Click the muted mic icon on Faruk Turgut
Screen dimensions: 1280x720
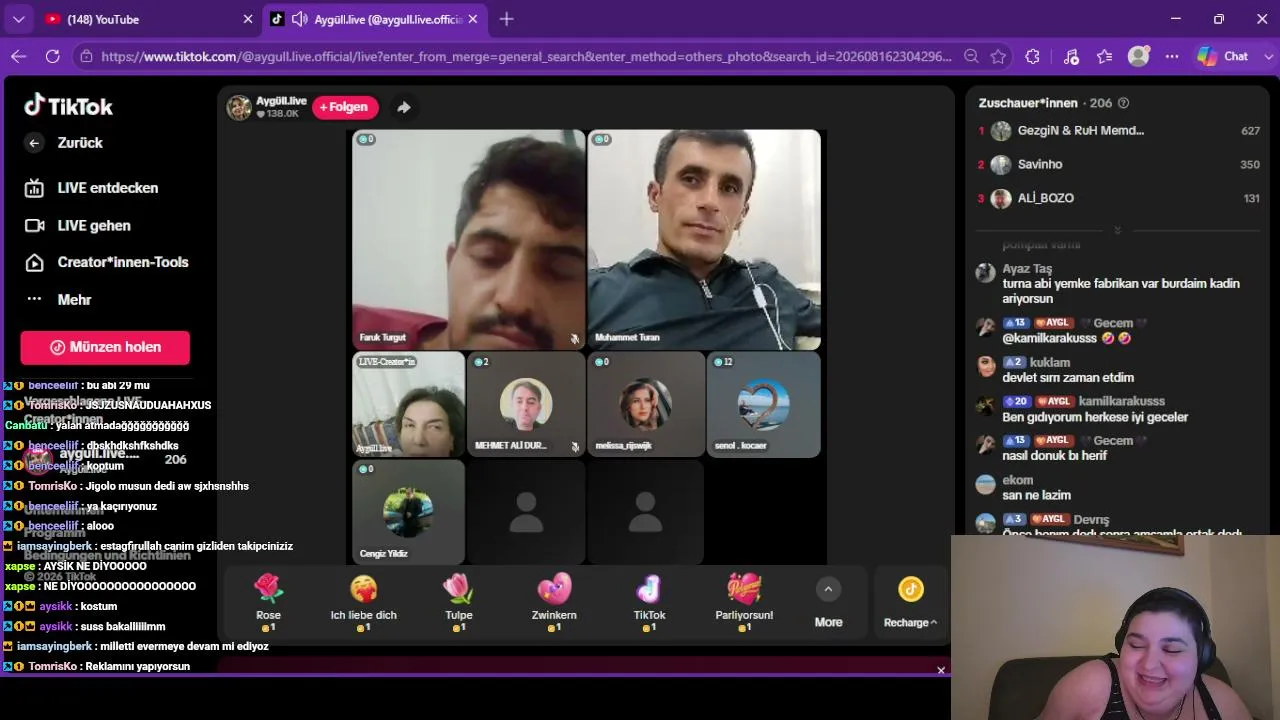pos(574,339)
